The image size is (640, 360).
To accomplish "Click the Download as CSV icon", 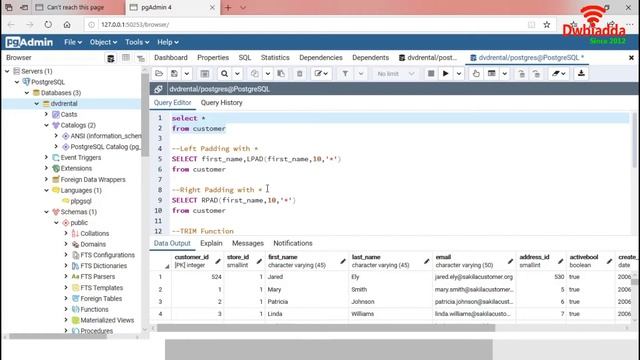I will [x=581, y=73].
